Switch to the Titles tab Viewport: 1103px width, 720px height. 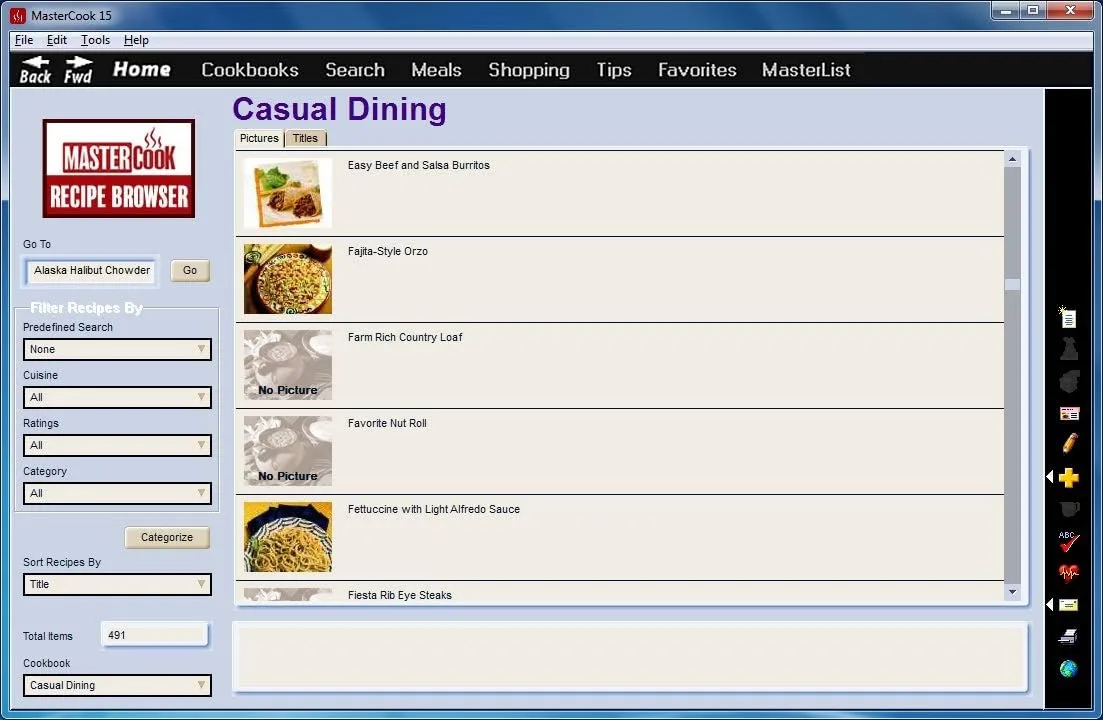pos(306,138)
